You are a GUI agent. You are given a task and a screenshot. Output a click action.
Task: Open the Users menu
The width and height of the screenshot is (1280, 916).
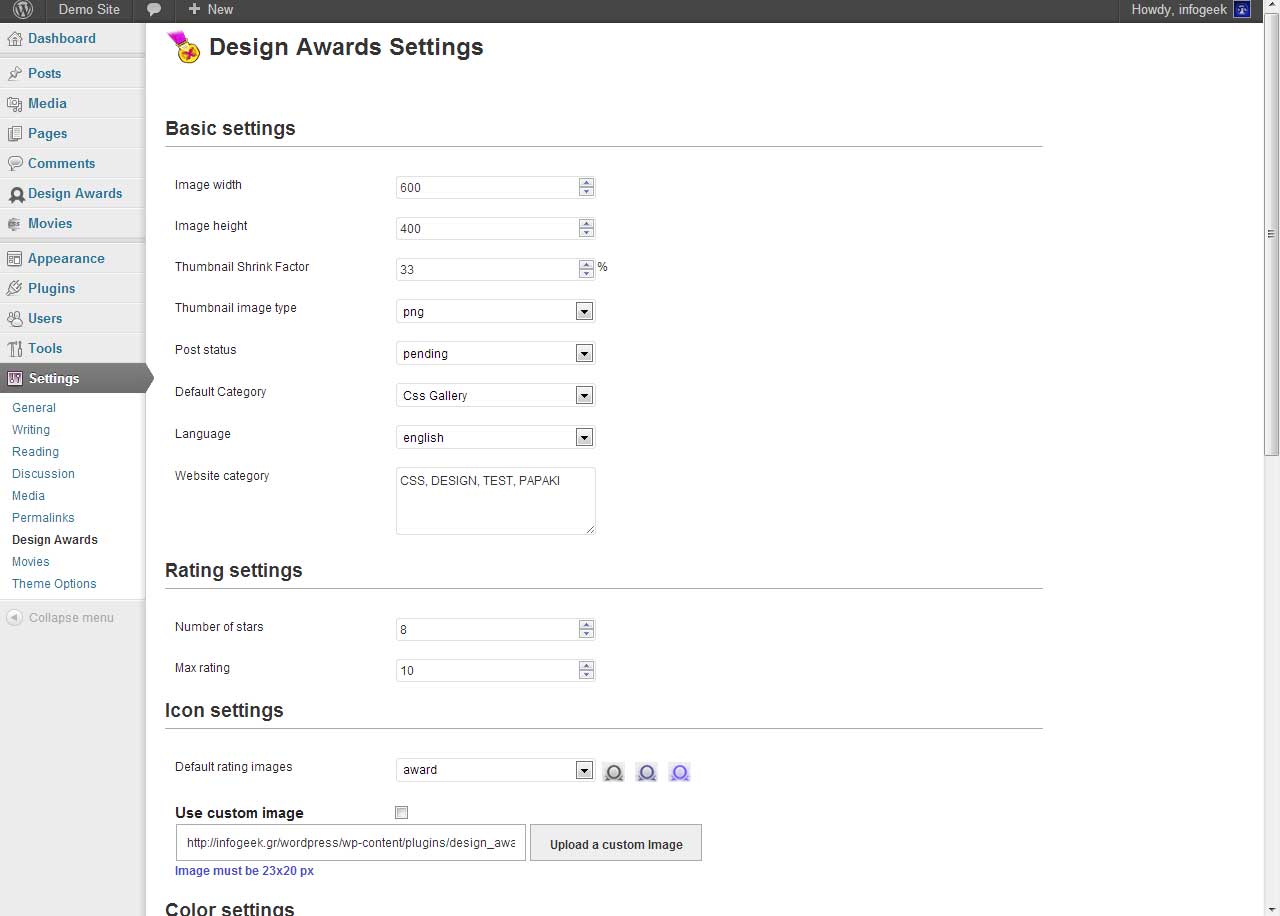click(x=45, y=319)
